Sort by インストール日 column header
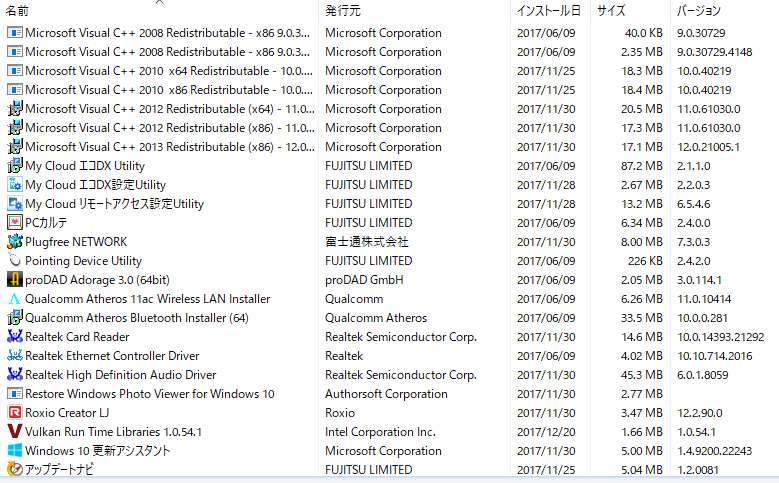The height and width of the screenshot is (483, 779). pos(548,11)
